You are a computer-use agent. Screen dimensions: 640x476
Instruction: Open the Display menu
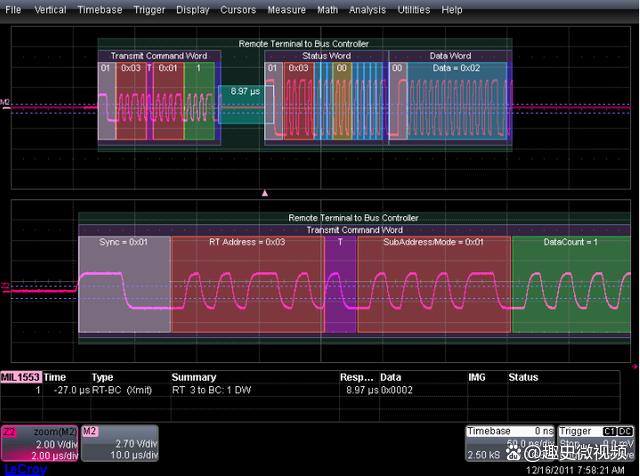tap(193, 10)
